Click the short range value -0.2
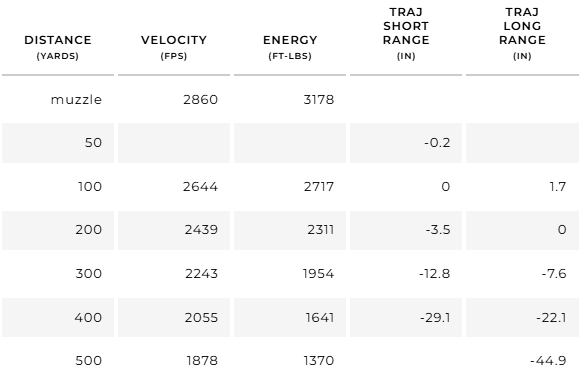 coord(437,143)
